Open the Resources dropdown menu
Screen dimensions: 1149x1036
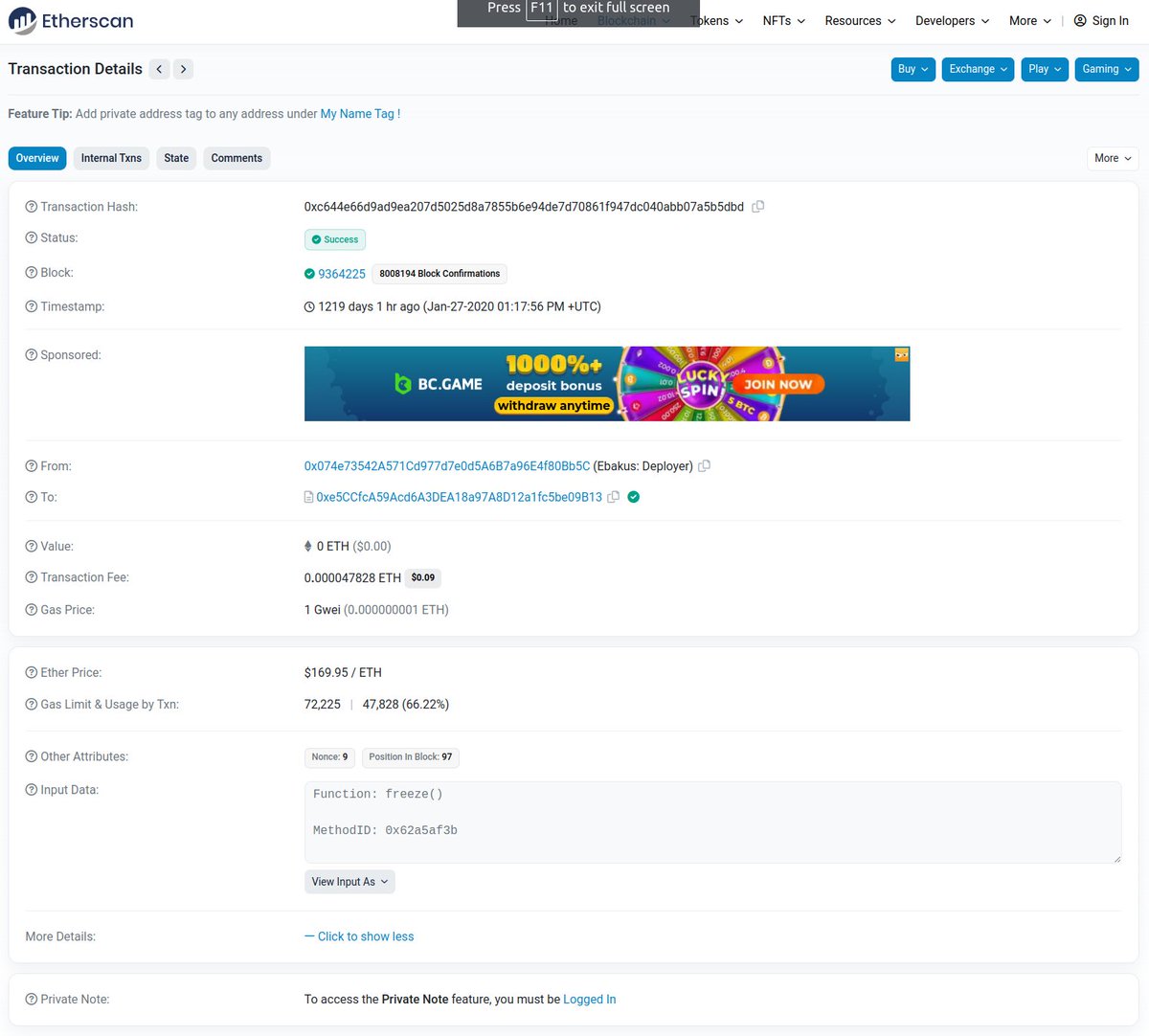pos(860,21)
